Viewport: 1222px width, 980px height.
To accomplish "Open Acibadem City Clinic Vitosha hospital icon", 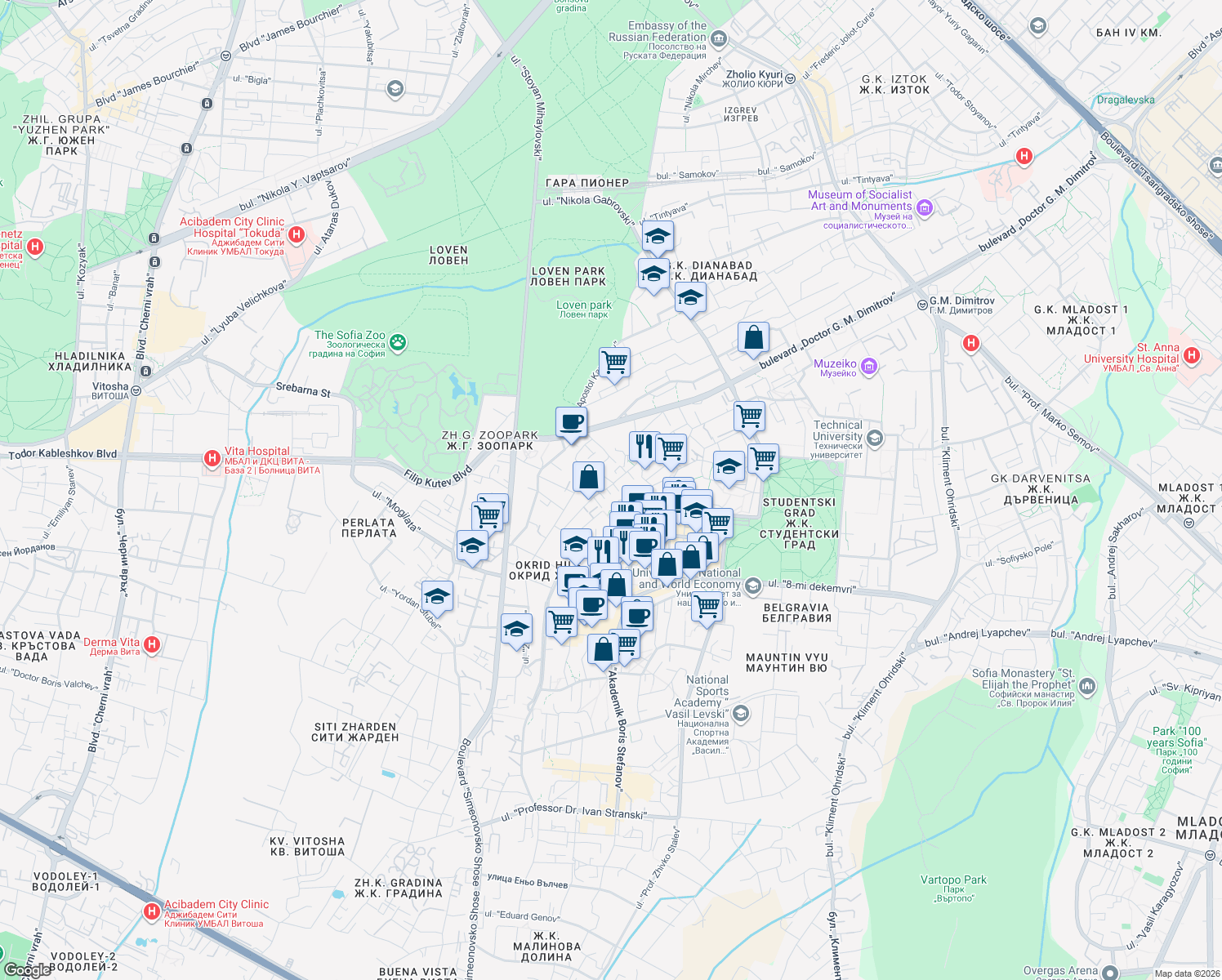I will (x=151, y=911).
